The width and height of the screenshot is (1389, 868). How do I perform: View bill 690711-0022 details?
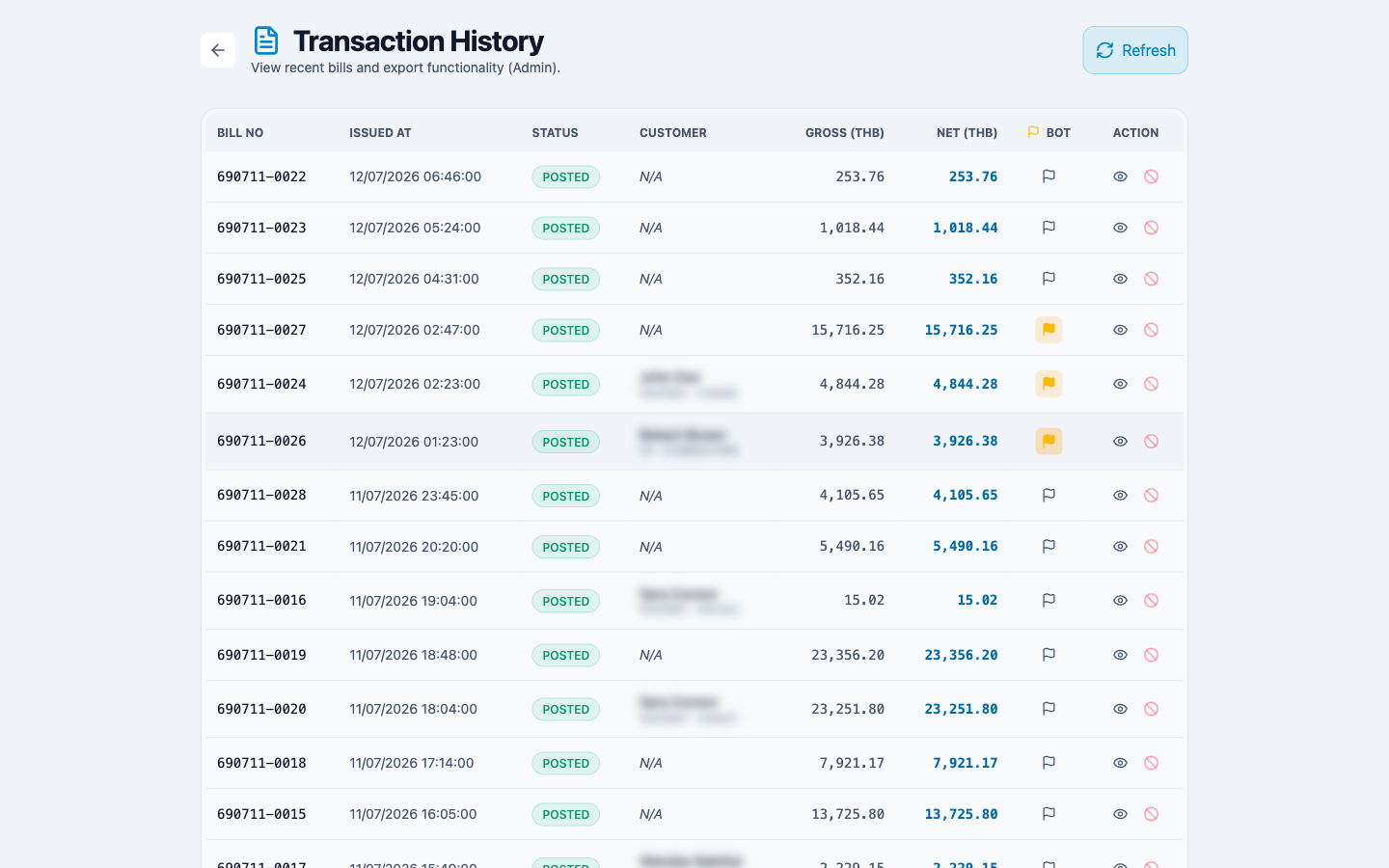point(1120,176)
